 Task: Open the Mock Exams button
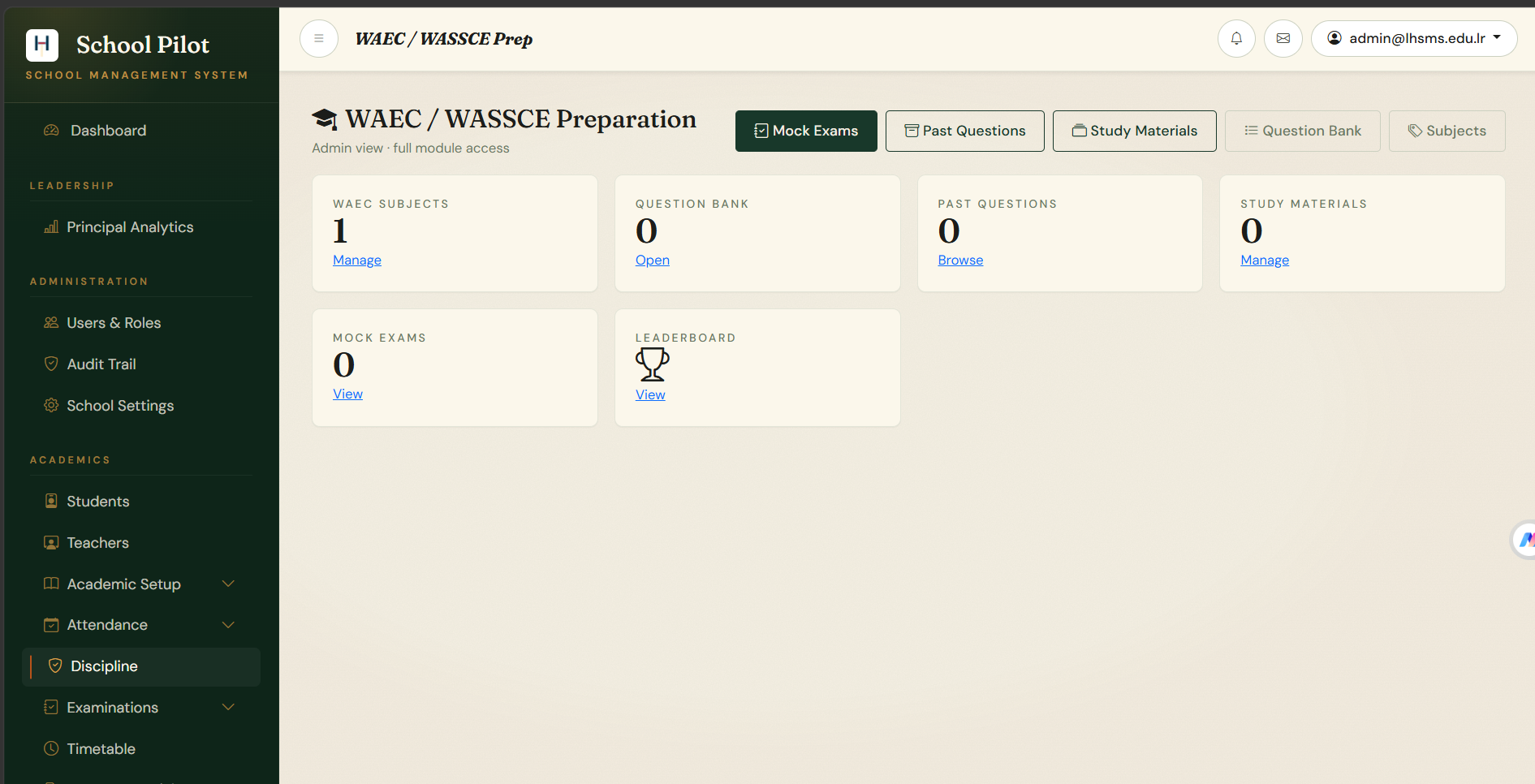pos(806,131)
